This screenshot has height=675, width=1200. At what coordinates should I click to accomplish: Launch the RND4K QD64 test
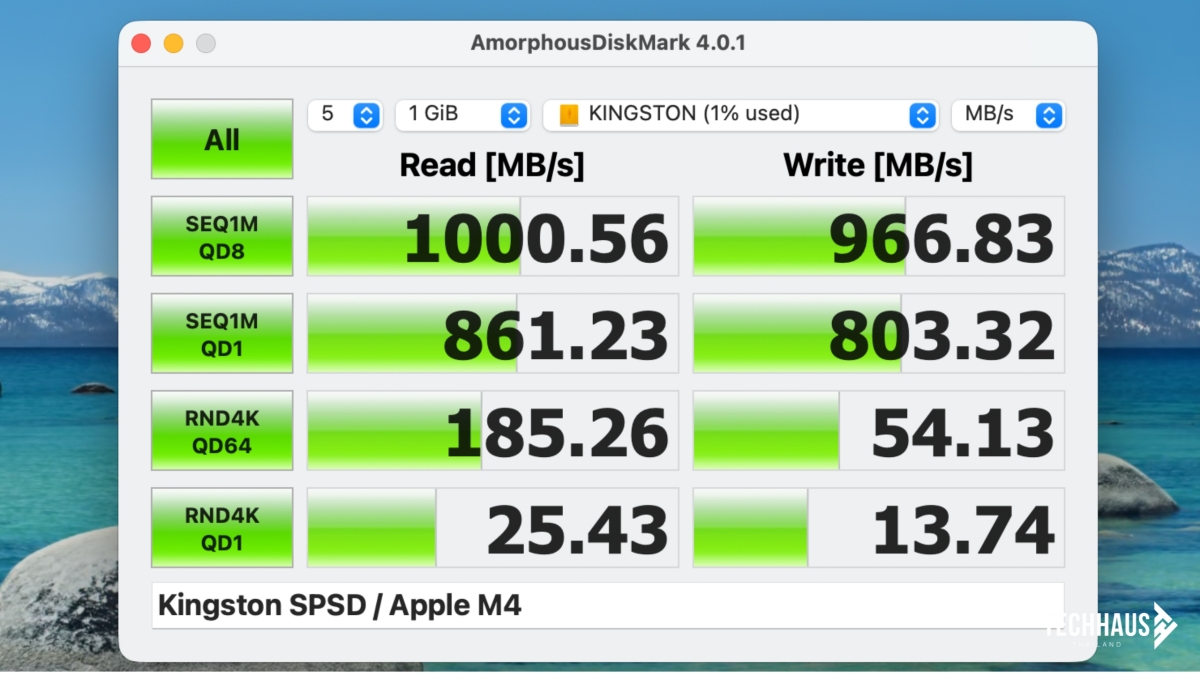[x=222, y=430]
